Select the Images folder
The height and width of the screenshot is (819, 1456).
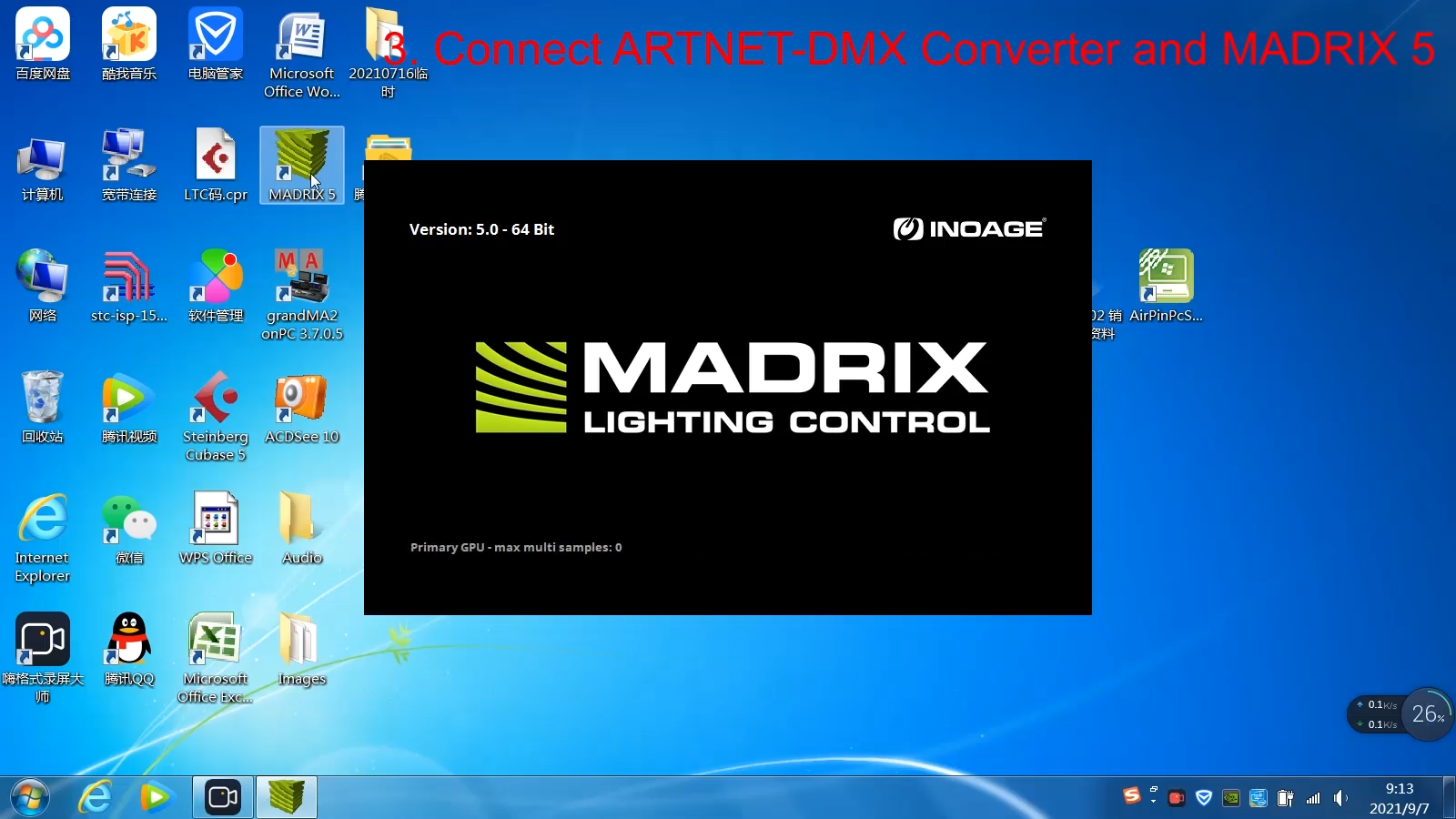pos(302,650)
